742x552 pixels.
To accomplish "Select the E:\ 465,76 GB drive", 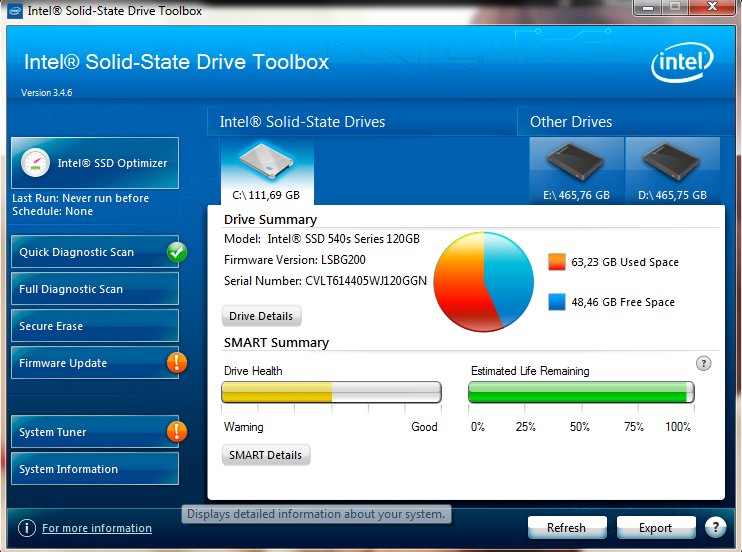I will pos(576,171).
